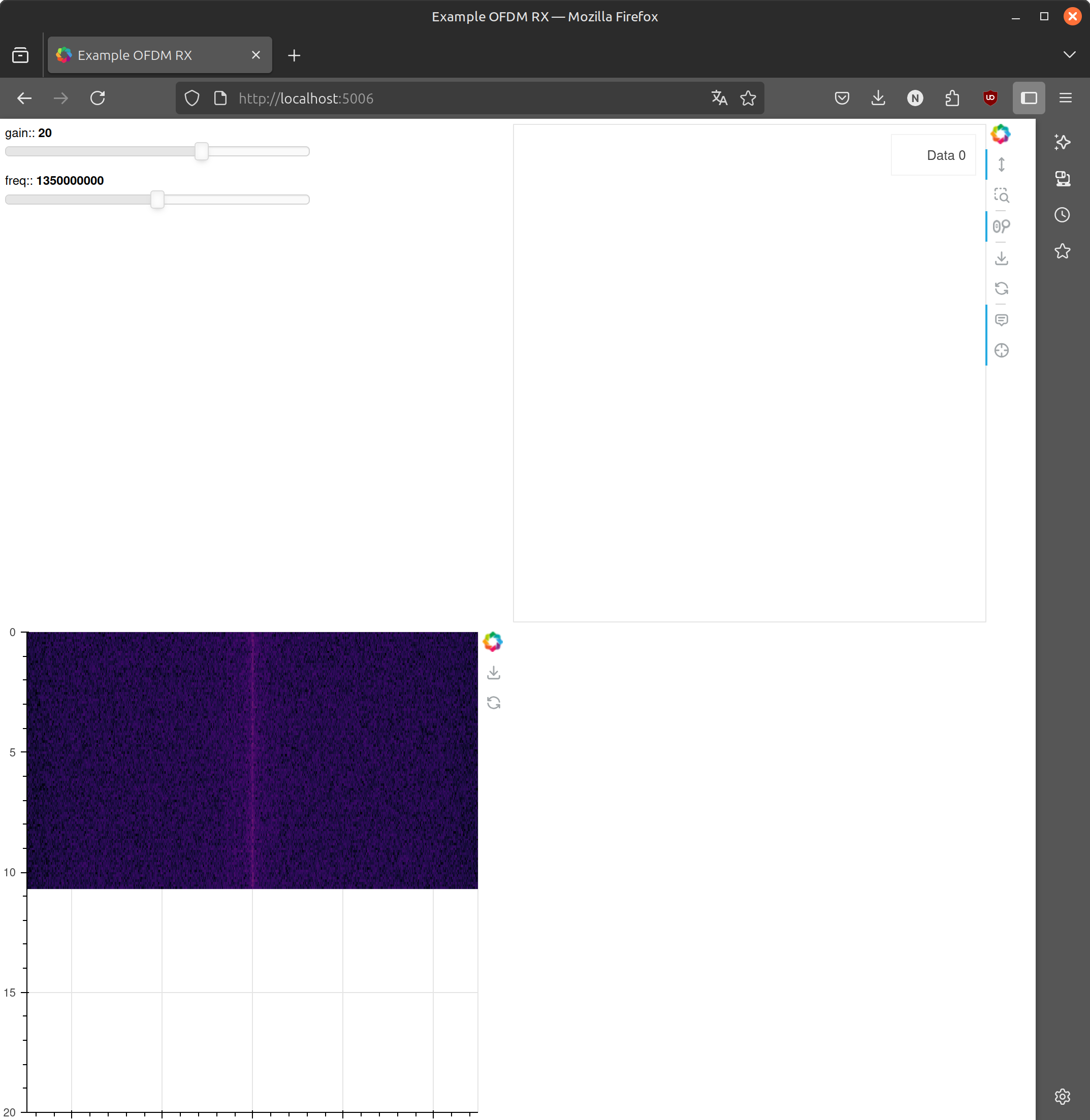Click the Bokeh logo above the plot toolbar
This screenshot has width=1090, height=1120.
click(1000, 135)
